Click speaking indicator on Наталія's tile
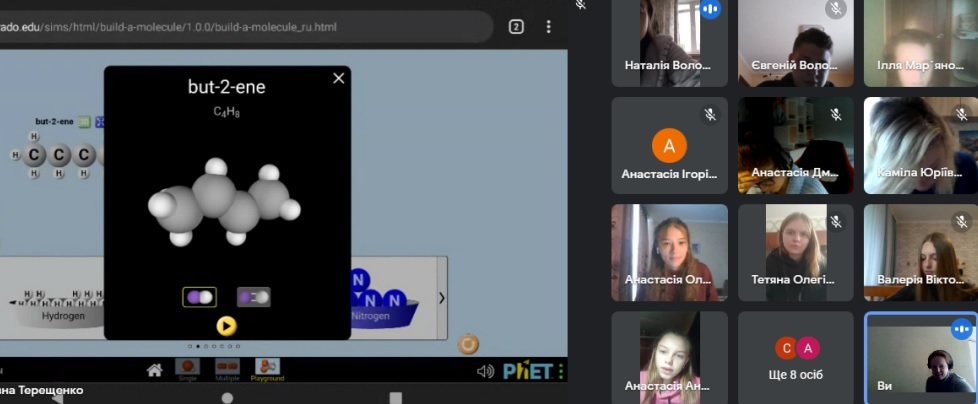This screenshot has height=404, width=978. tap(710, 8)
